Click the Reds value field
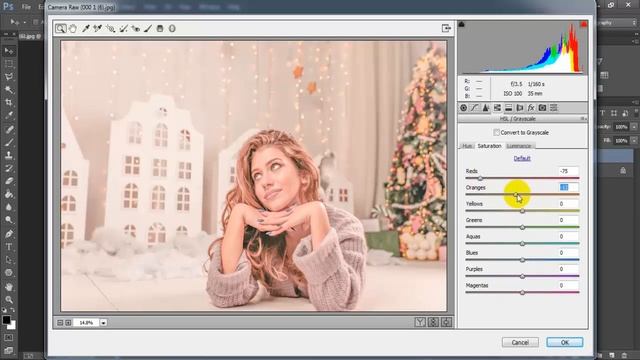 (x=569, y=171)
